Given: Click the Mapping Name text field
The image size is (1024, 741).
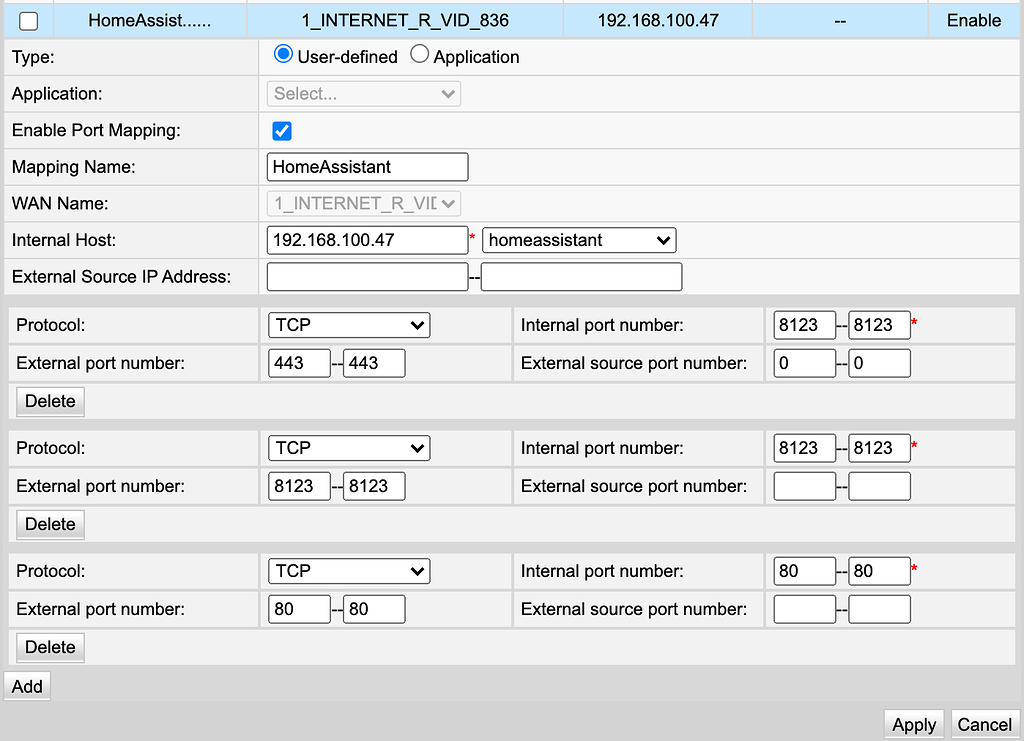Looking at the screenshot, I should (367, 166).
